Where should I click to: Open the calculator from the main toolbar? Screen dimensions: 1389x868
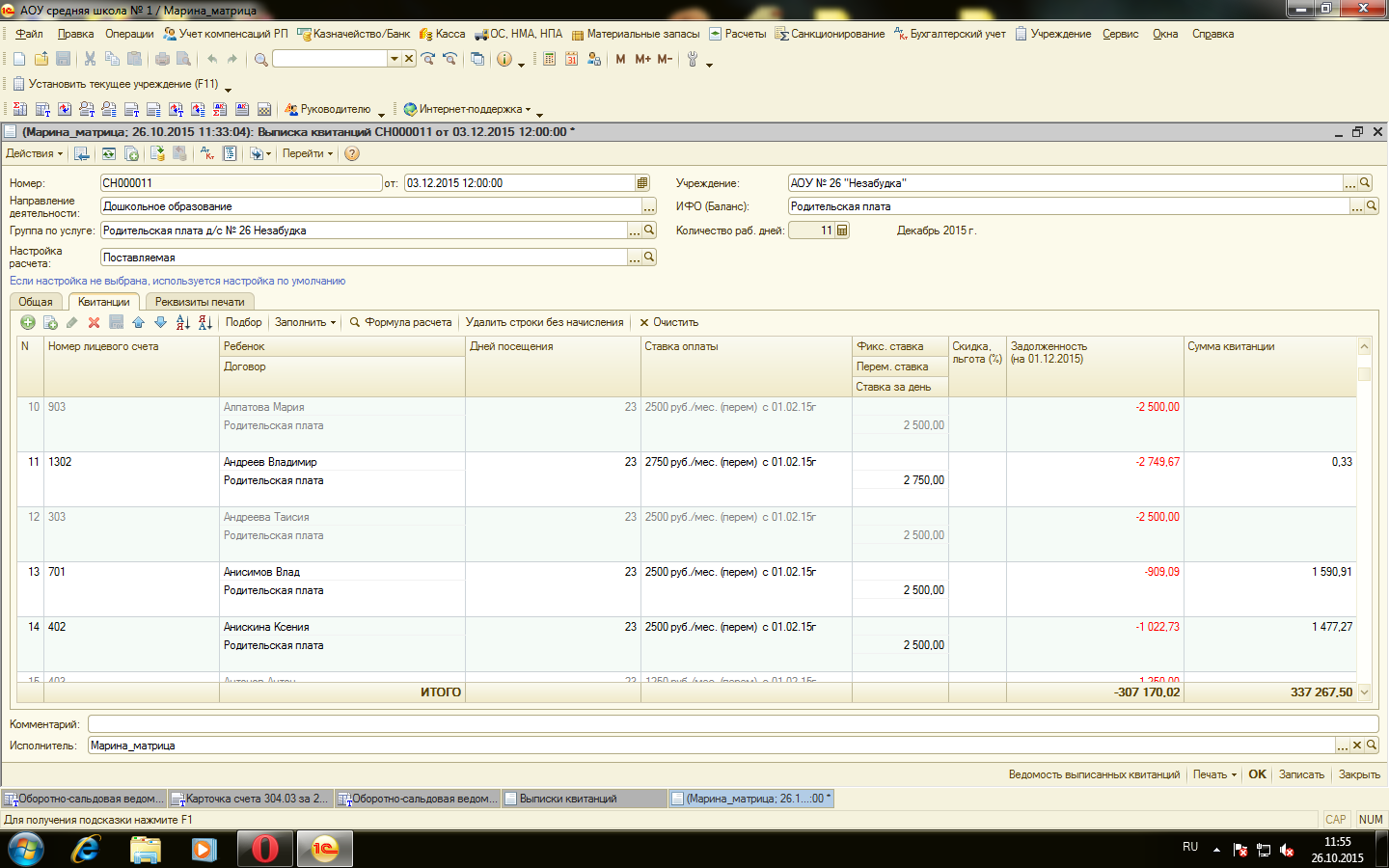click(549, 59)
